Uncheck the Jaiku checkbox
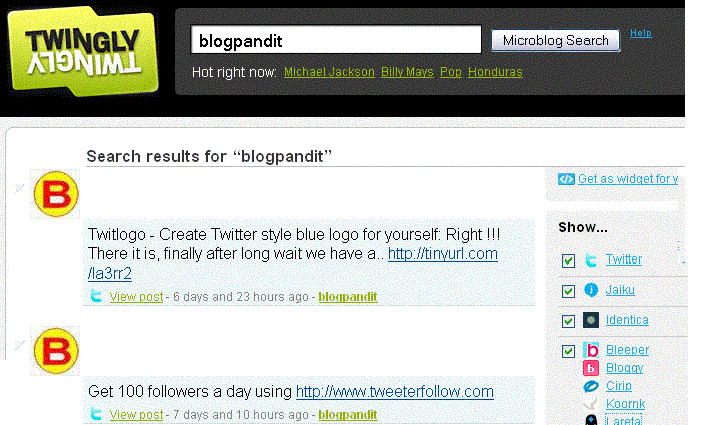The image size is (714, 425). tap(568, 291)
